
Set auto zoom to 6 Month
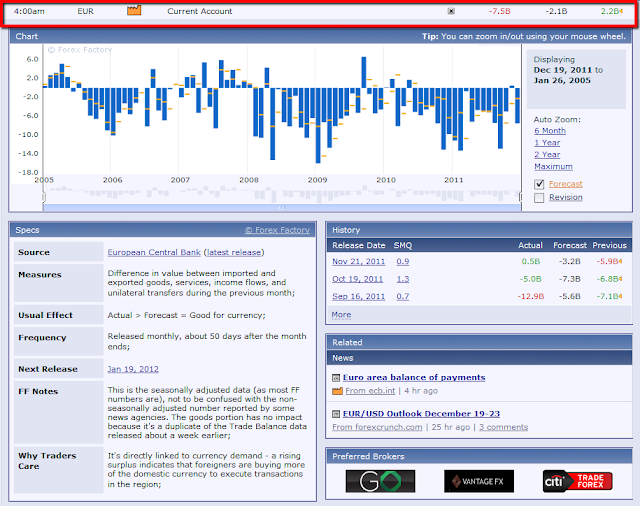pyautogui.click(x=549, y=131)
